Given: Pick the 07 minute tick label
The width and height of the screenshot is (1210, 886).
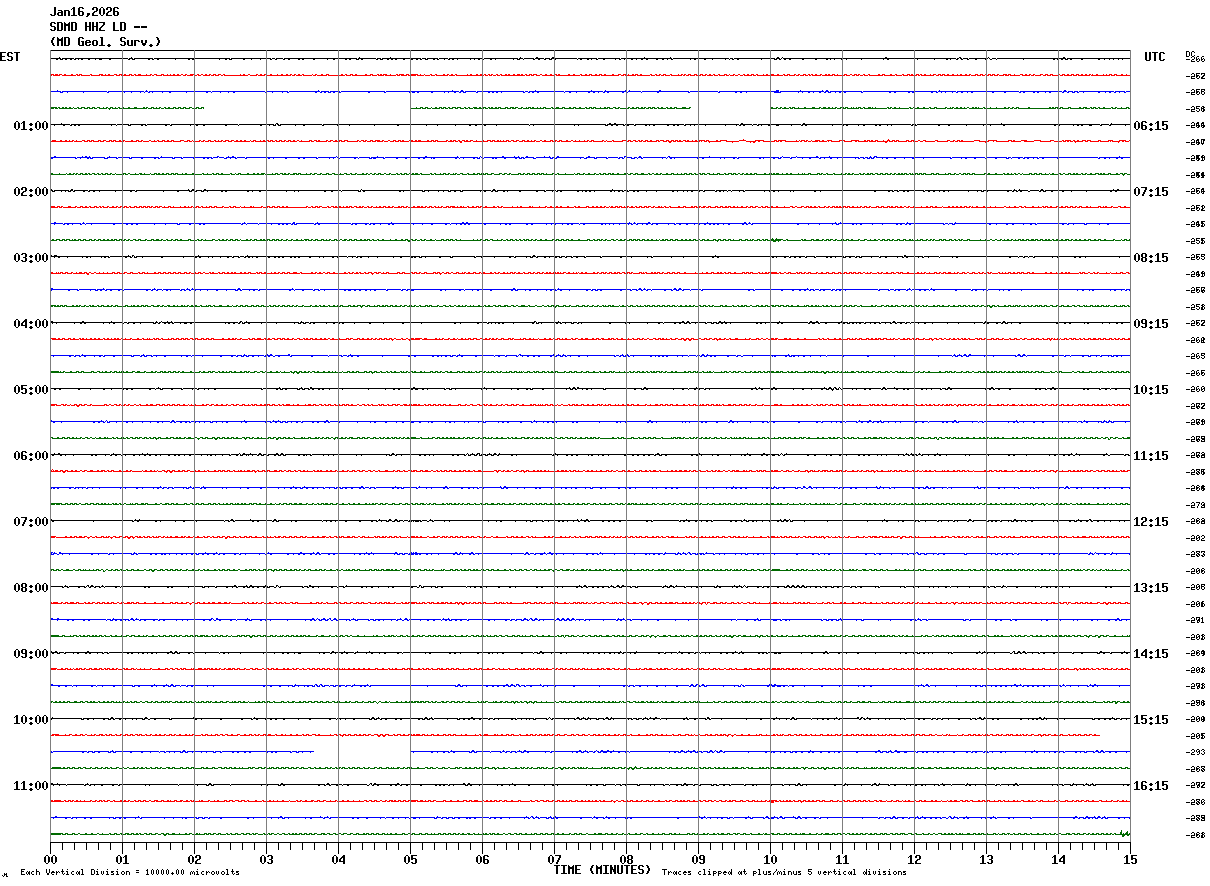Looking at the screenshot, I should click(554, 859).
